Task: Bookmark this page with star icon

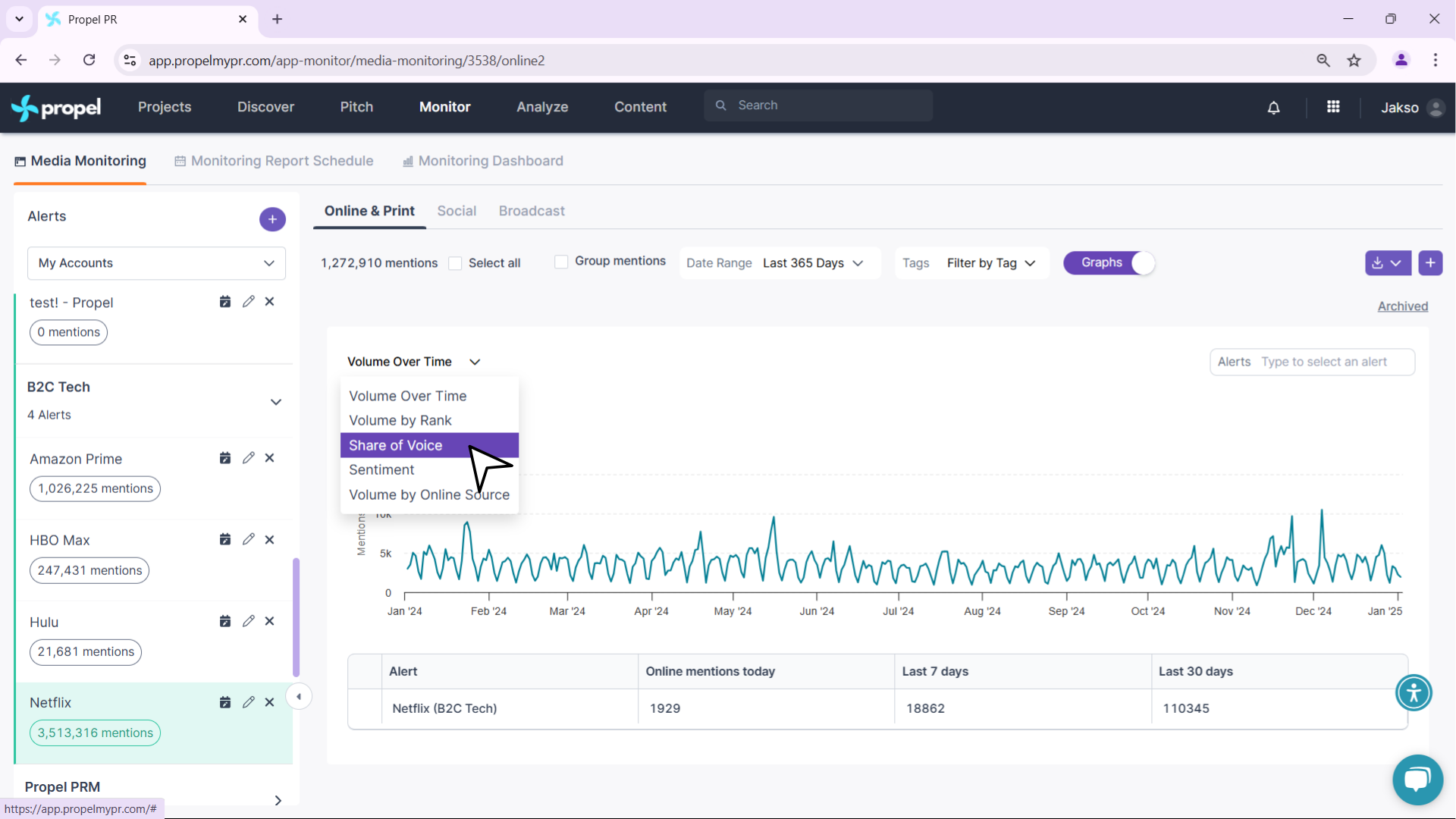Action: (1354, 61)
